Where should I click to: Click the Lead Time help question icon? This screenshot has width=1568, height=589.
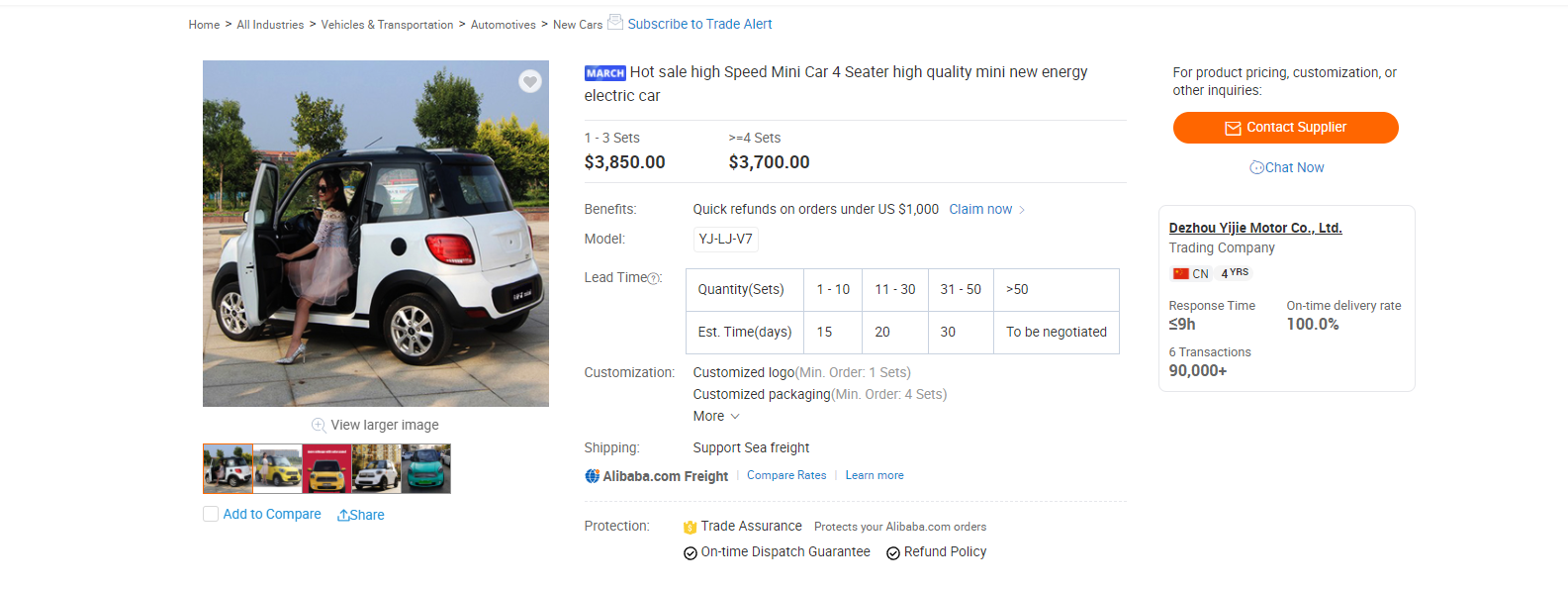tap(654, 278)
